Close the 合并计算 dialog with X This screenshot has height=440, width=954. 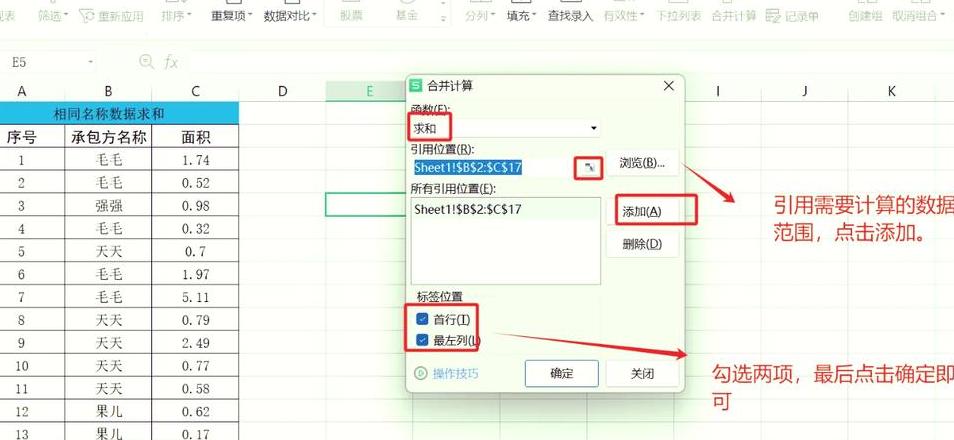[669, 86]
